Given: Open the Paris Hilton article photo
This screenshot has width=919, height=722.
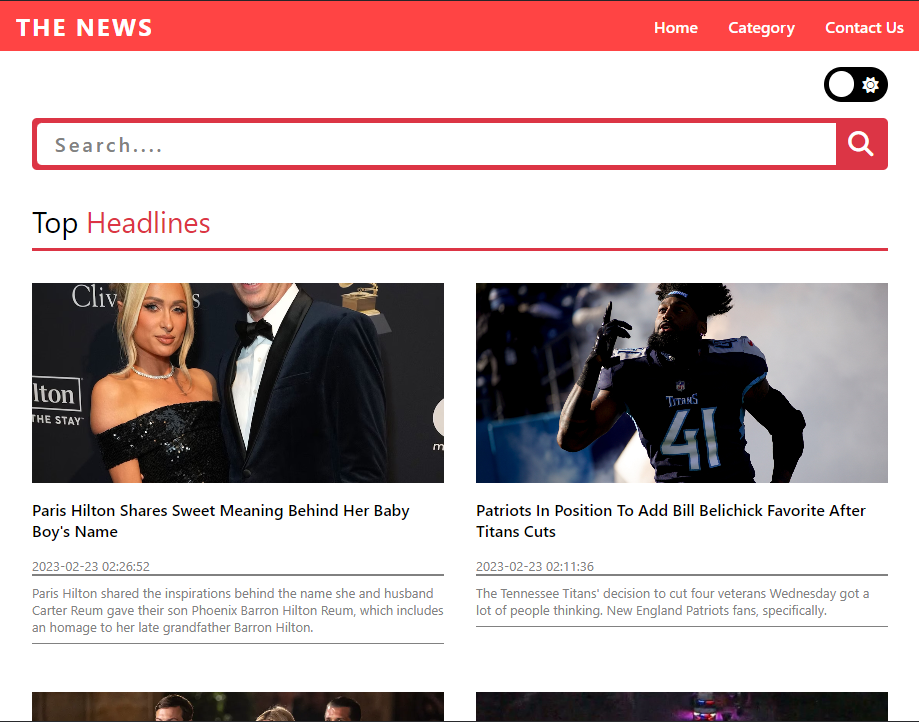Looking at the screenshot, I should [238, 383].
